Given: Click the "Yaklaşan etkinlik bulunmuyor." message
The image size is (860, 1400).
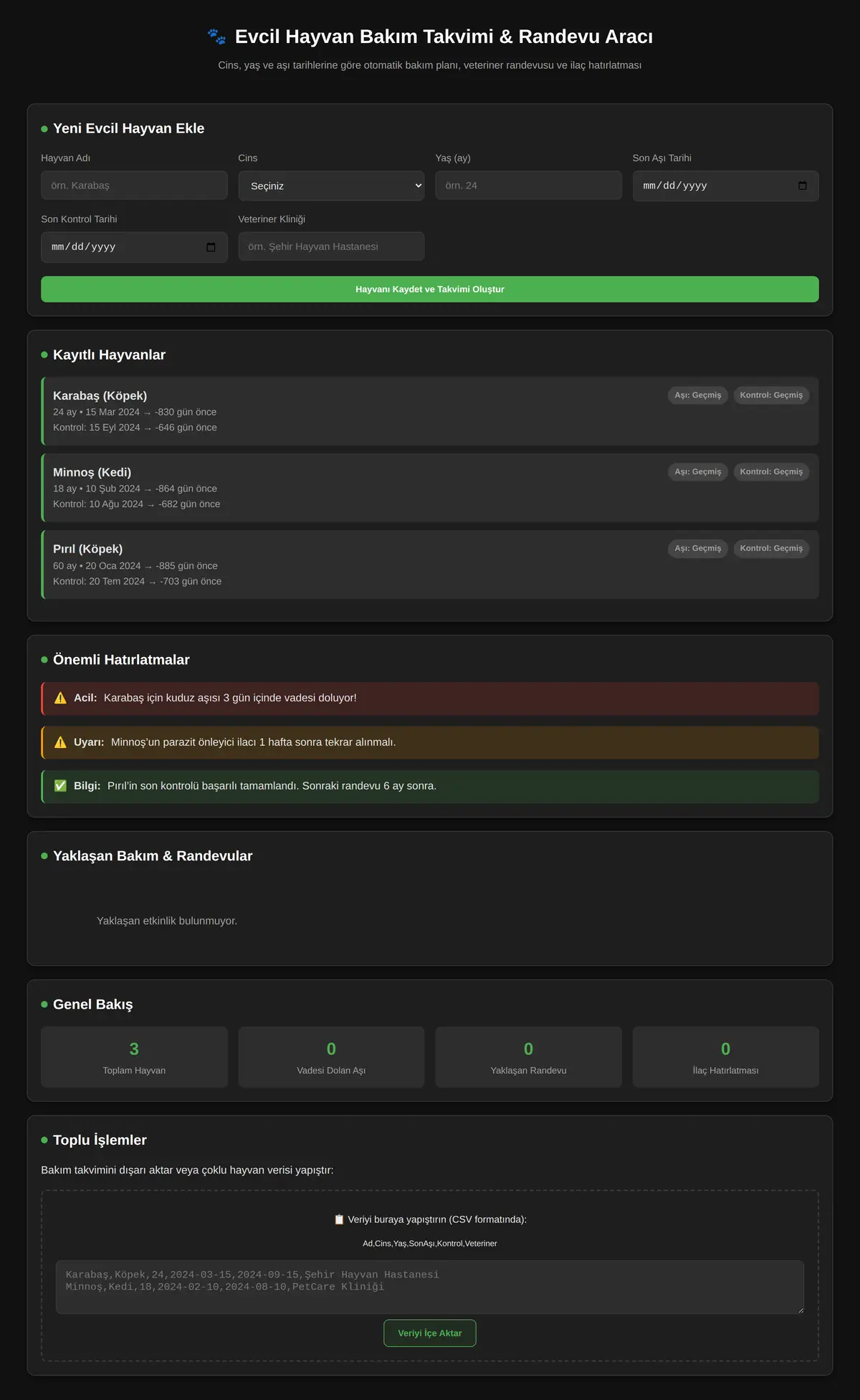Looking at the screenshot, I should [167, 921].
